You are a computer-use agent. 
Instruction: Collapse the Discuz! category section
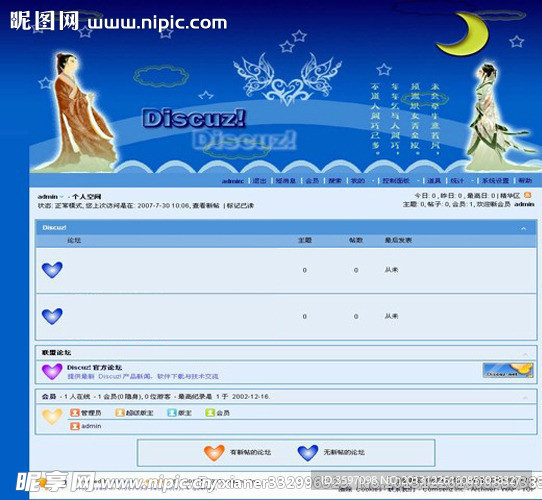pyautogui.click(x=524, y=228)
